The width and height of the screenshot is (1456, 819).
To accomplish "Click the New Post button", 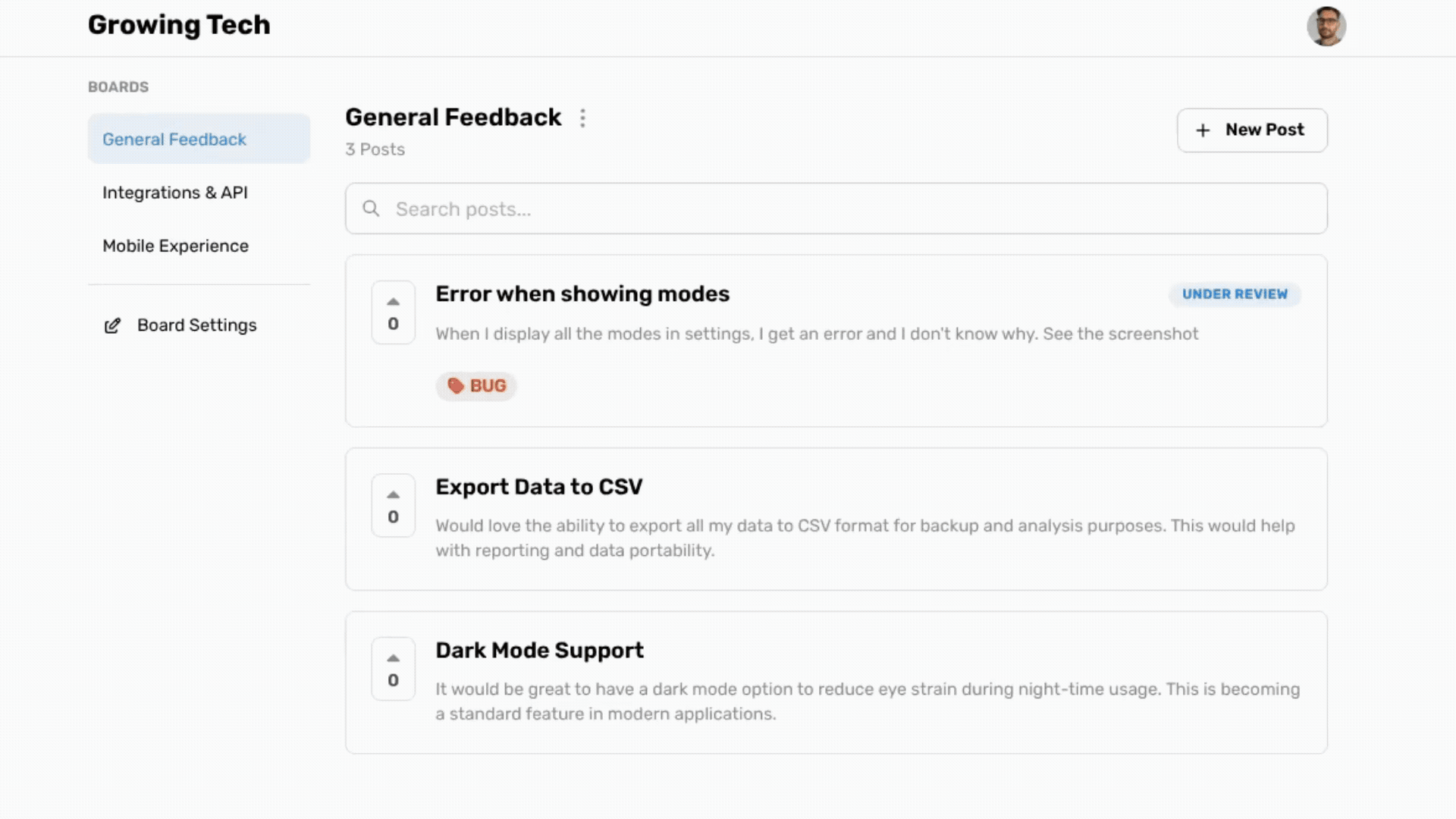I will point(1252,130).
